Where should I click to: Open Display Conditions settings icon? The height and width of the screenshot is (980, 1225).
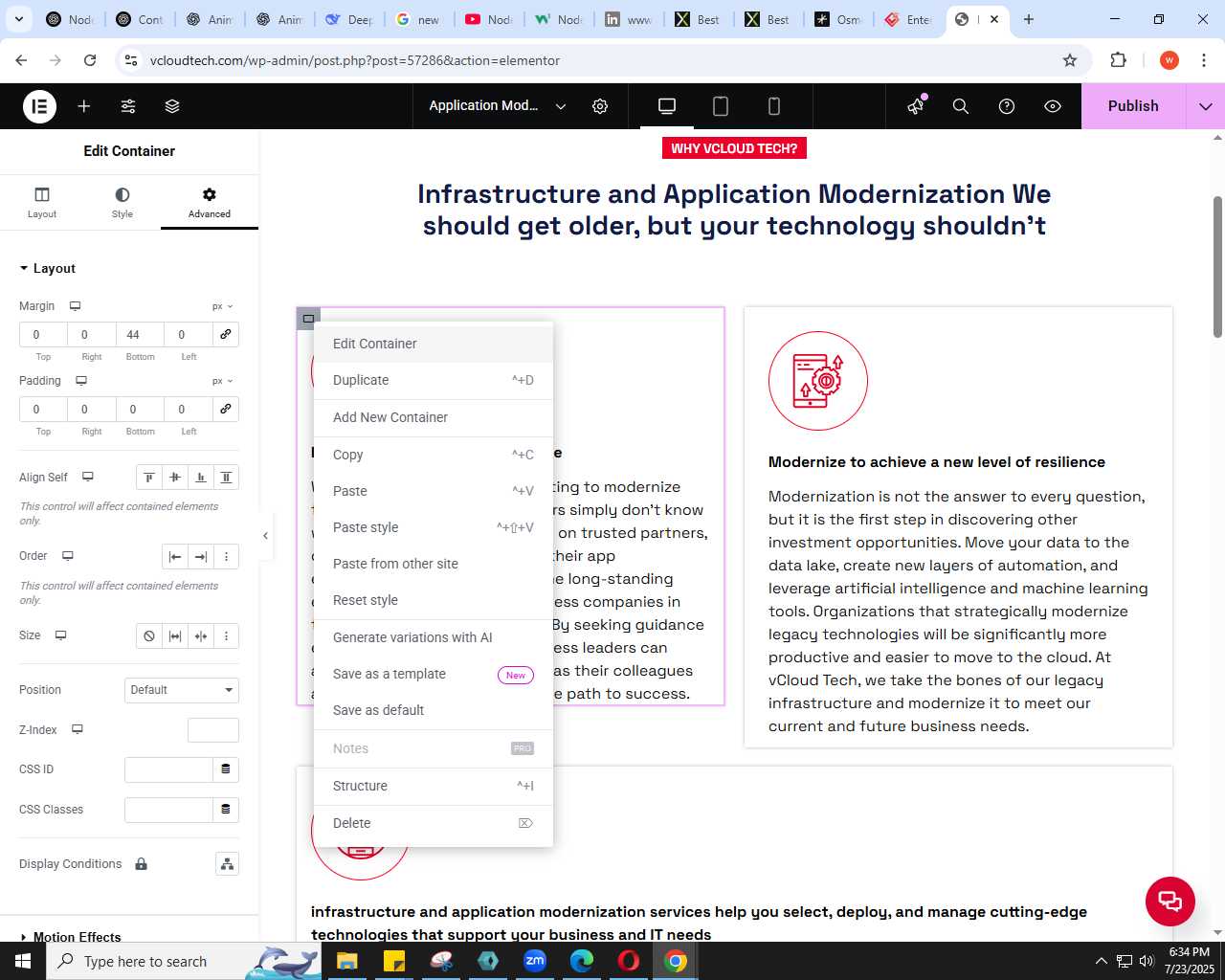pyautogui.click(x=227, y=864)
